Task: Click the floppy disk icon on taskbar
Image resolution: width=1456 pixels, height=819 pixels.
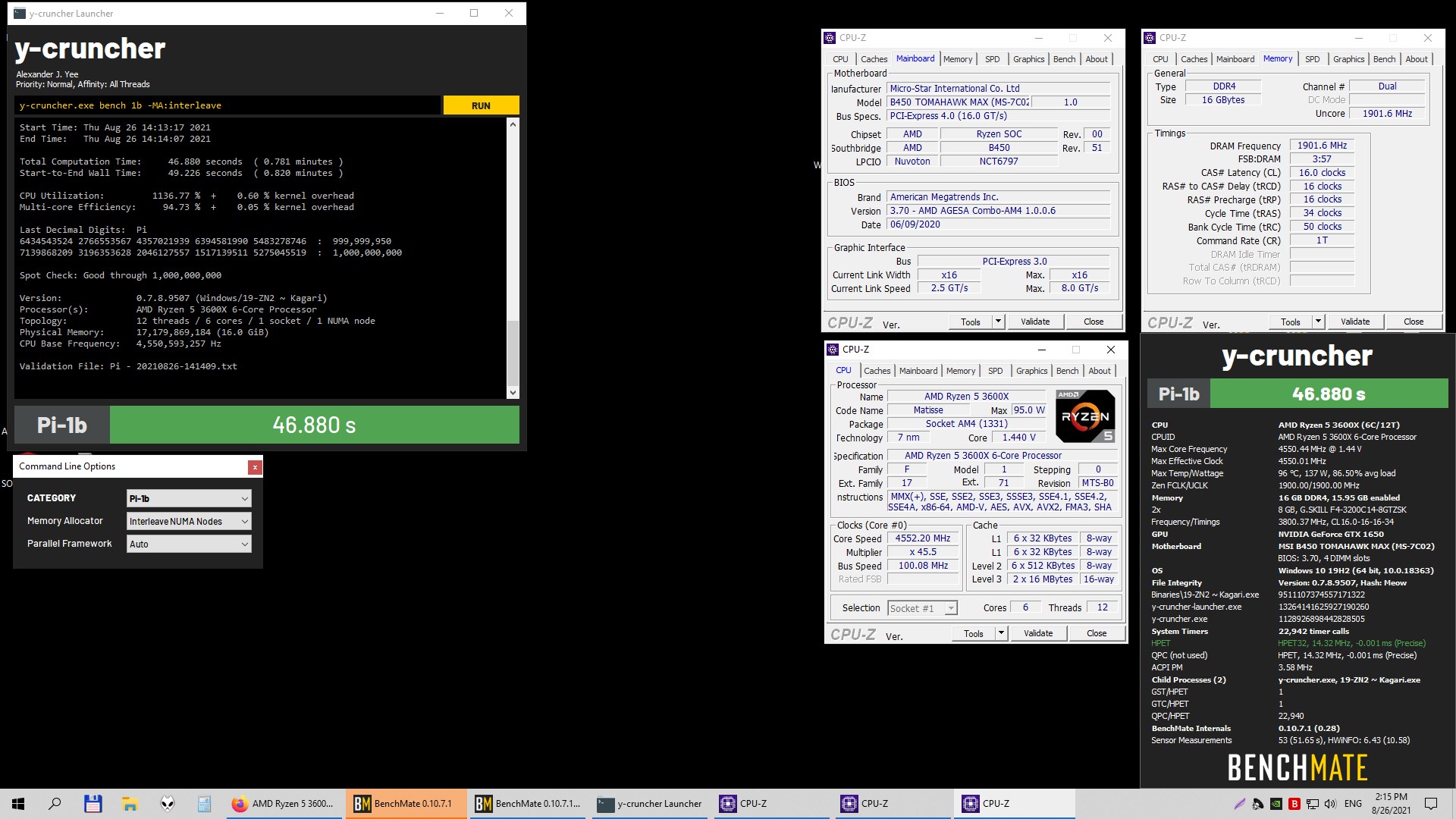Action: 93,804
